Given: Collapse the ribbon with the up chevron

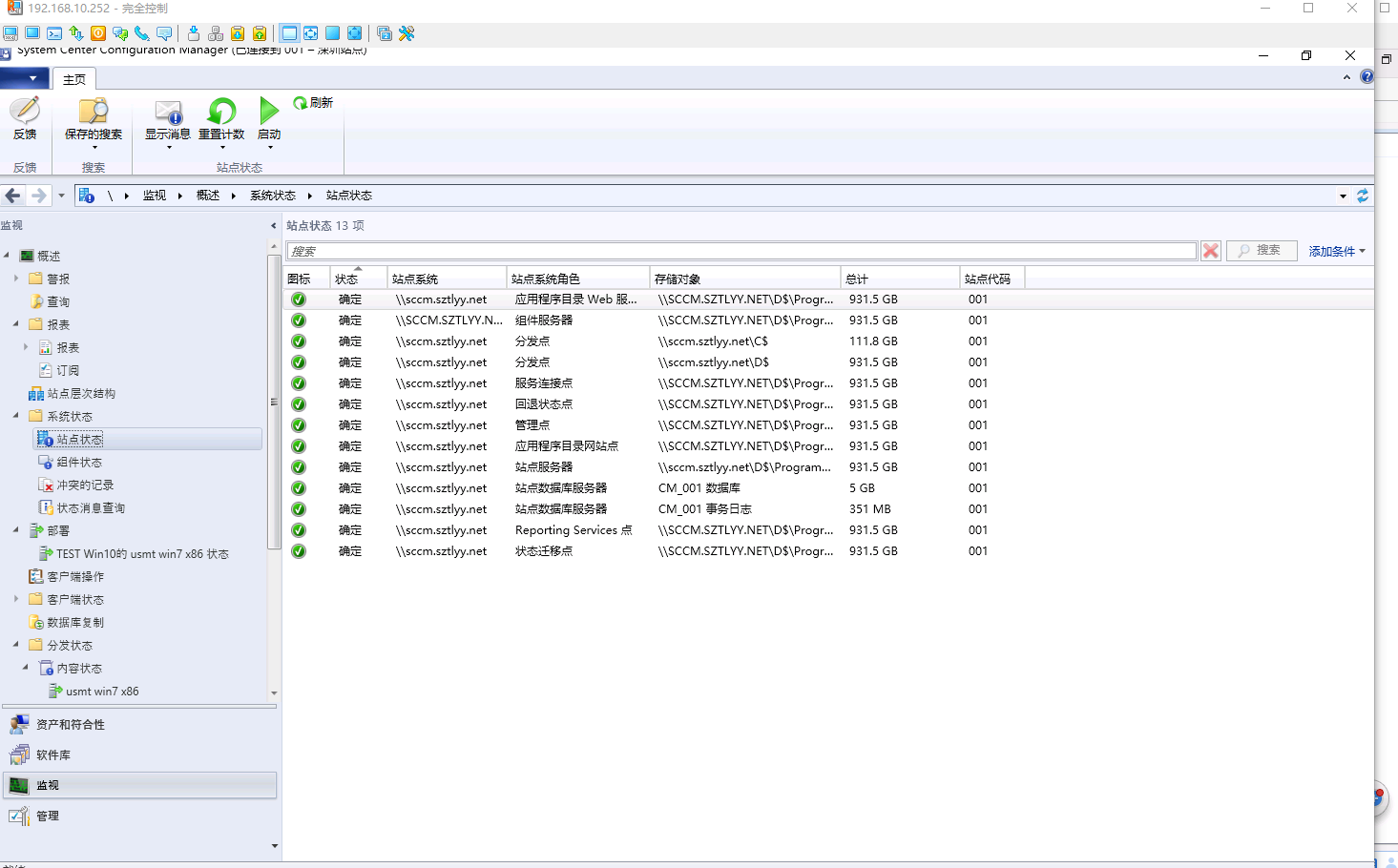Looking at the screenshot, I should tap(1346, 77).
